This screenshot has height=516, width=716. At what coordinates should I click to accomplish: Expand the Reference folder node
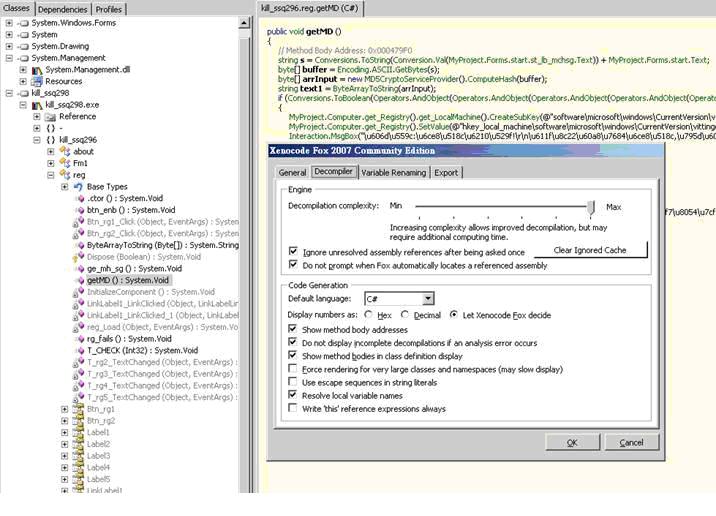pos(37,116)
